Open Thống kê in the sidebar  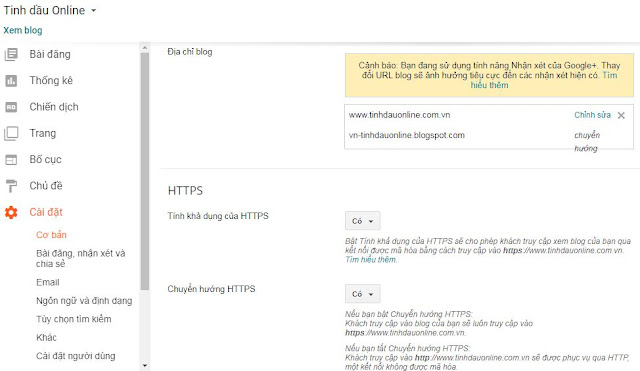pos(51,81)
